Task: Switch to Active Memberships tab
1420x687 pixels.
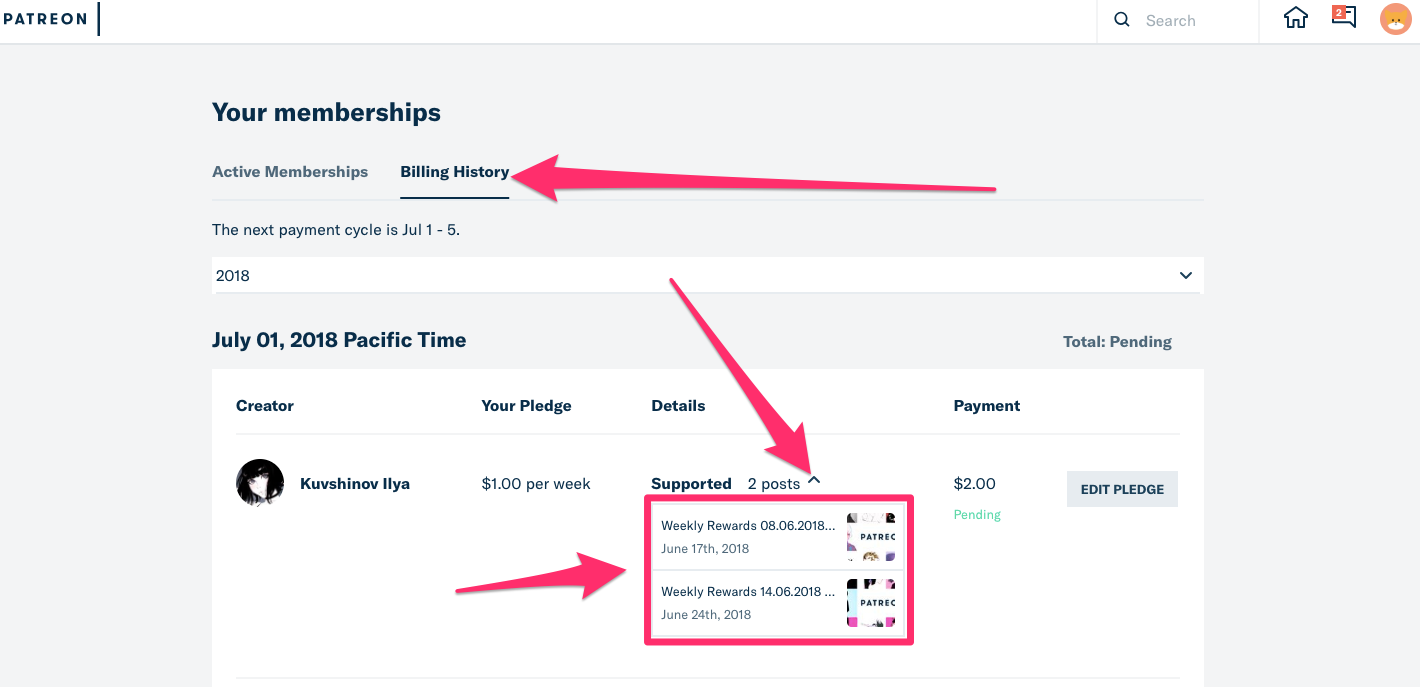Action: pyautogui.click(x=290, y=172)
